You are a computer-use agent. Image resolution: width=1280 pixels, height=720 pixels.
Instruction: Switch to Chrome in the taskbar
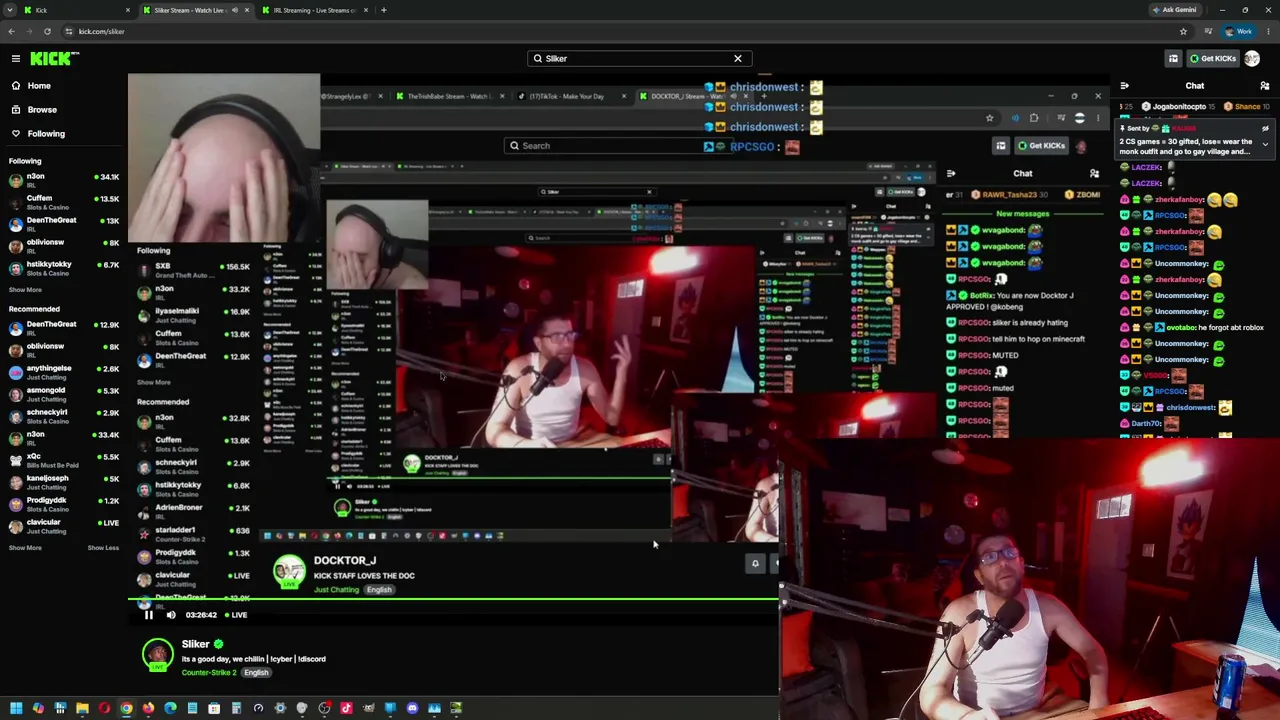[x=126, y=708]
